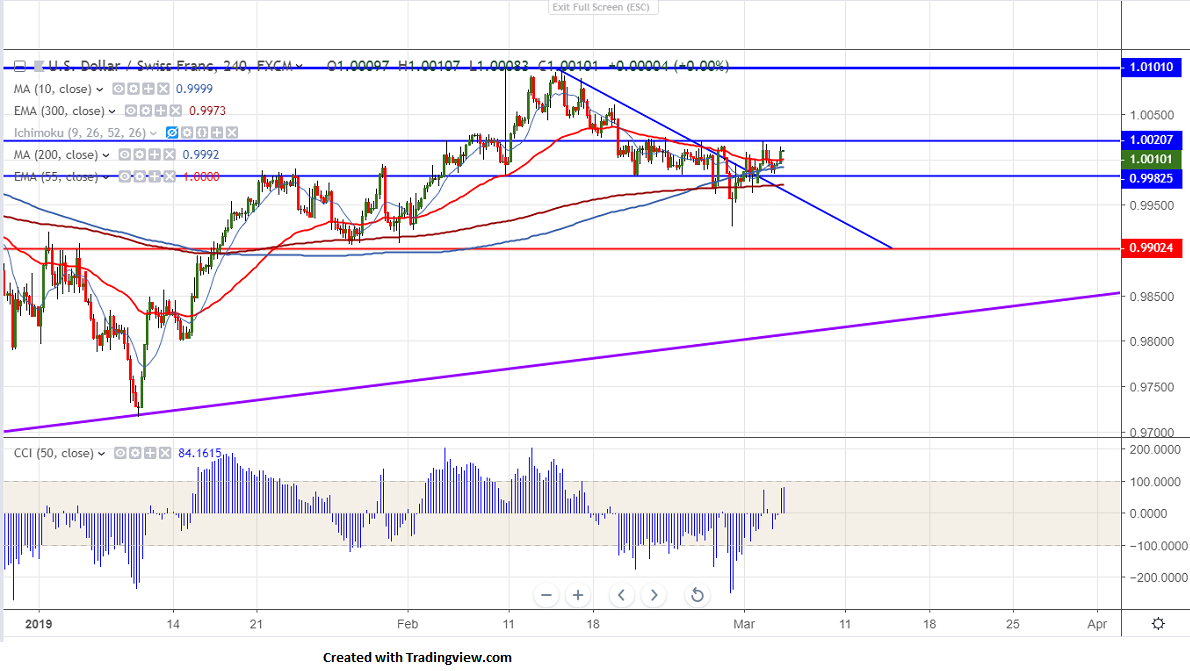
Task: Toggle visibility of EMA (300, close)
Action: point(131,111)
